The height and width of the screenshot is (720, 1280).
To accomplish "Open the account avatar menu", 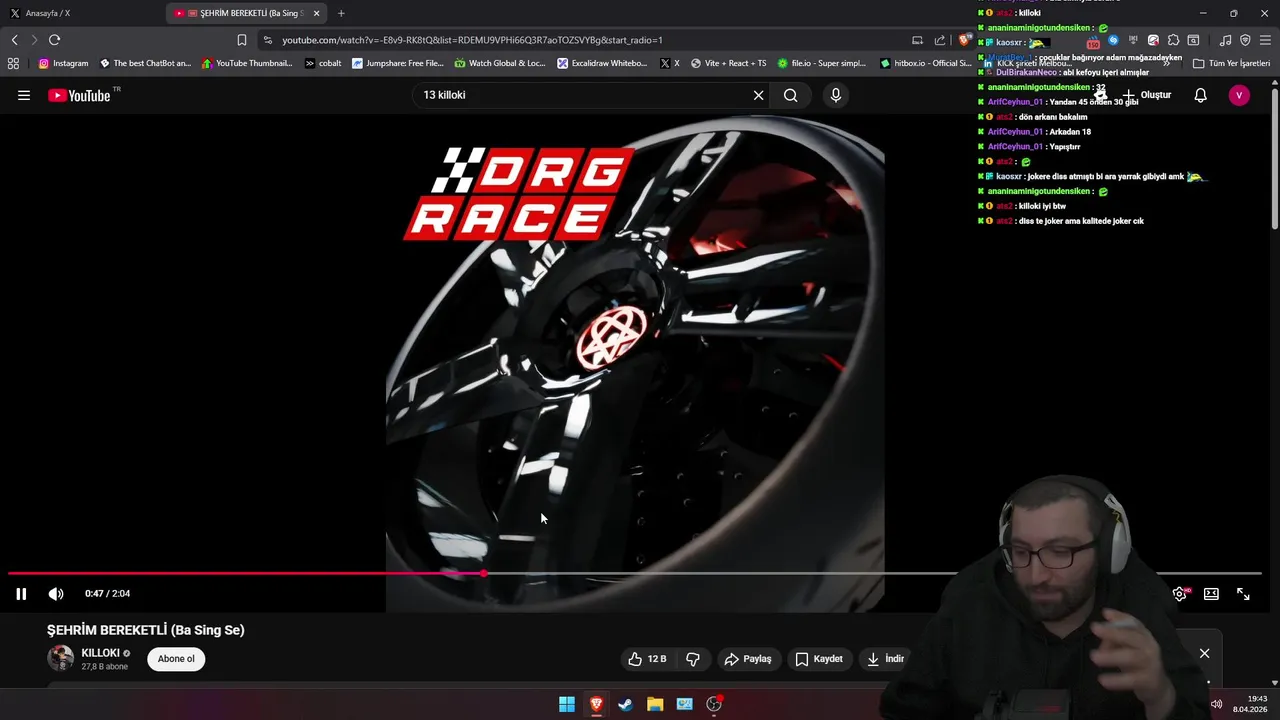I will [1239, 95].
